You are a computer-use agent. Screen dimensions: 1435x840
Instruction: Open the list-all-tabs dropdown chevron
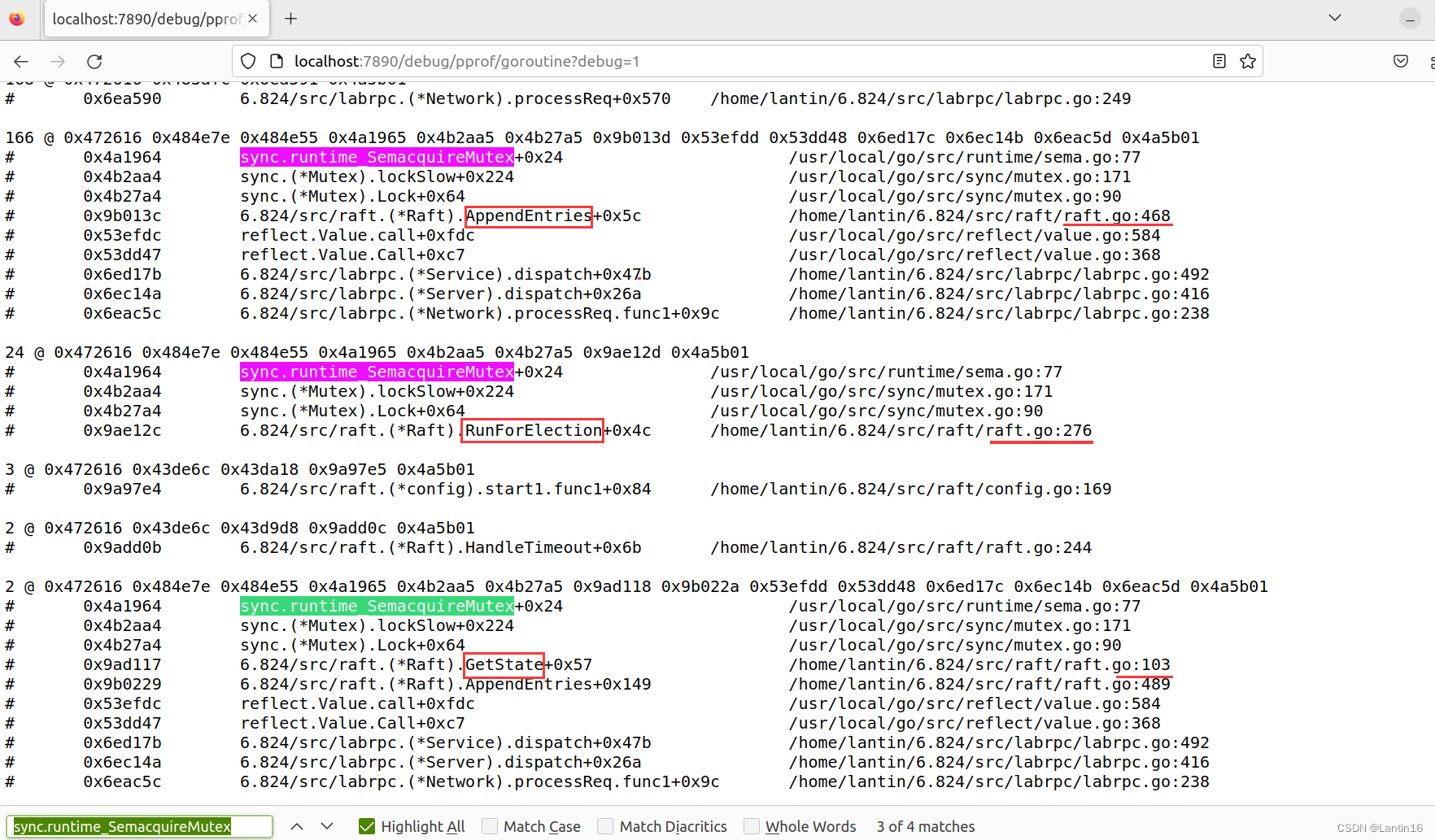click(1335, 17)
